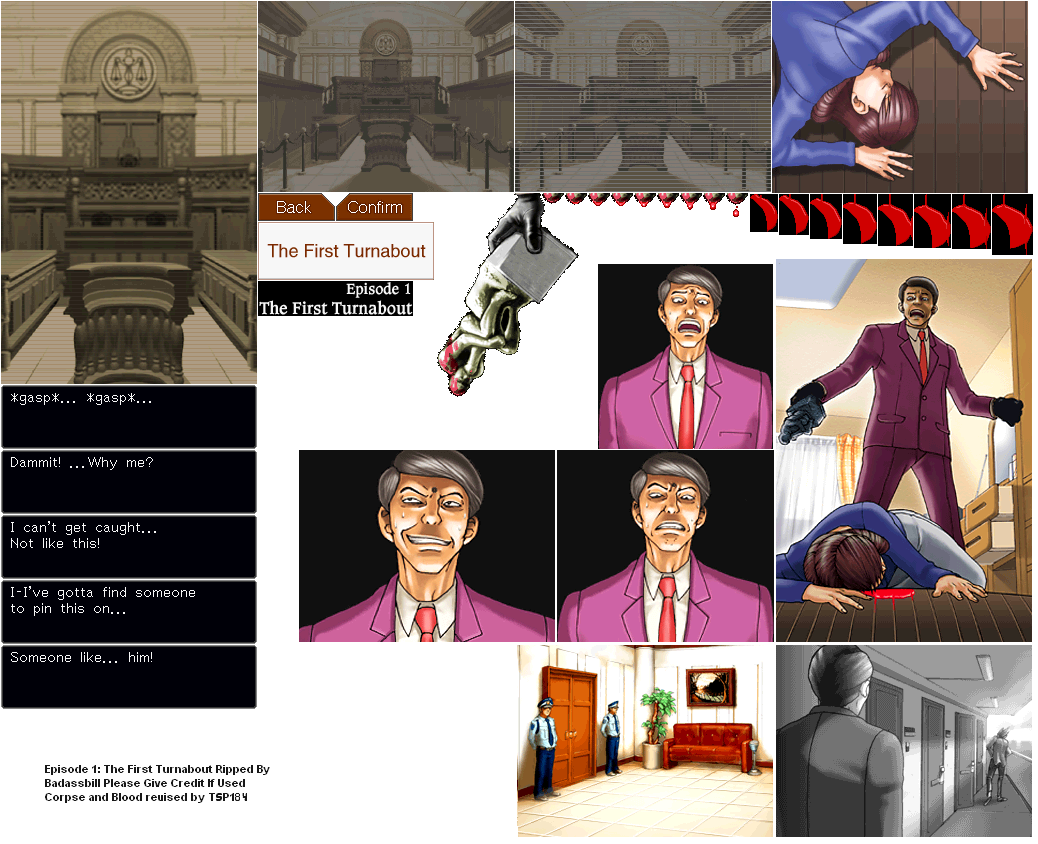Screen dimensions: 1038x844
Task: Open the murder scene with standing man
Action: tap(904, 451)
